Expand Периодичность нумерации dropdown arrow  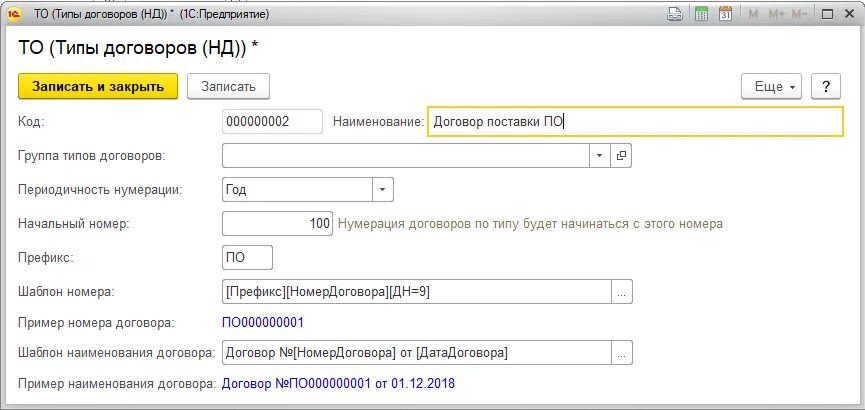coord(383,190)
